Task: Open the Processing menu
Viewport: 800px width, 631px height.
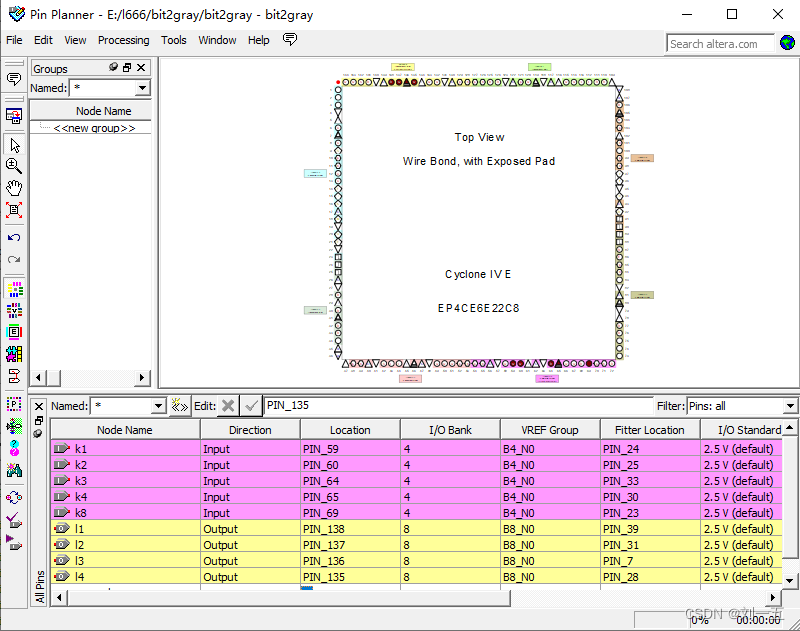Action: coord(123,40)
